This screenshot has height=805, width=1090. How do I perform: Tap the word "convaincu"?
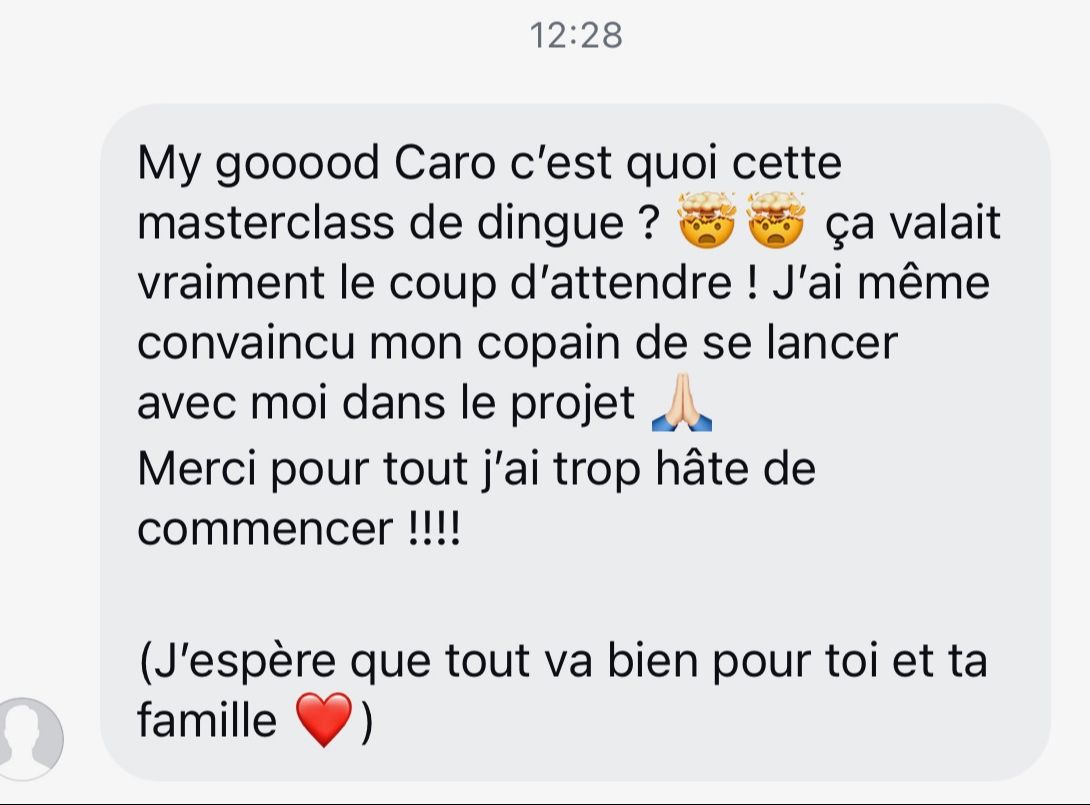(x=246, y=343)
